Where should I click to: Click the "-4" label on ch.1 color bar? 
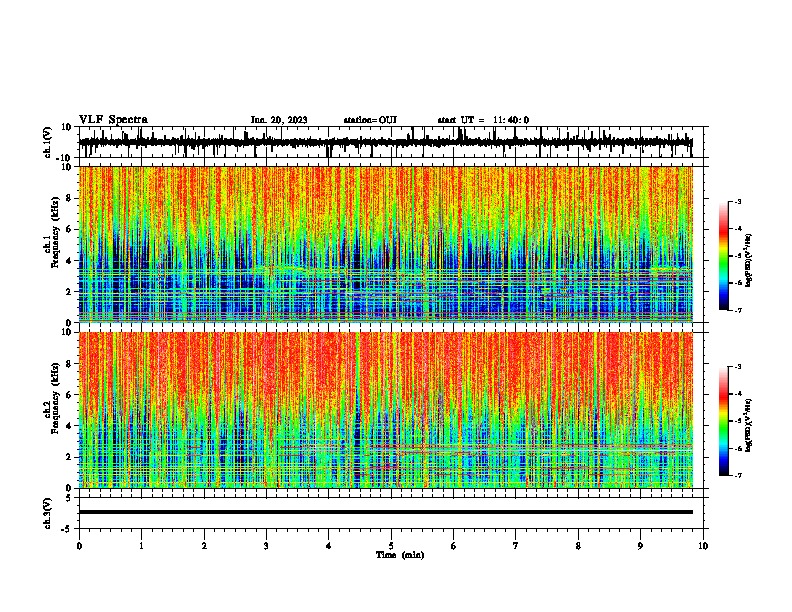coord(737,229)
